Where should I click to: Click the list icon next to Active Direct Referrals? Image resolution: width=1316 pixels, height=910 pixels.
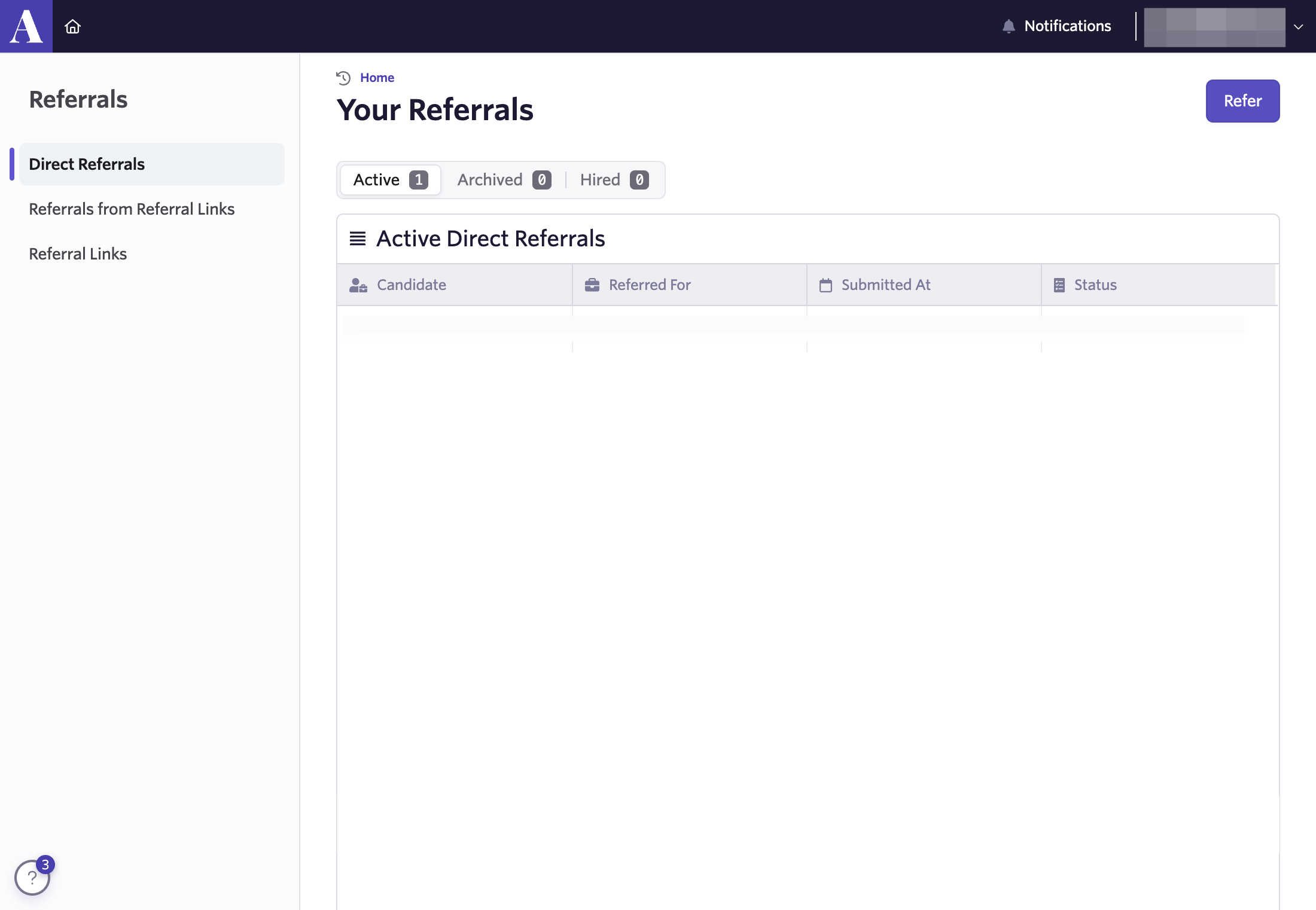[x=358, y=239]
